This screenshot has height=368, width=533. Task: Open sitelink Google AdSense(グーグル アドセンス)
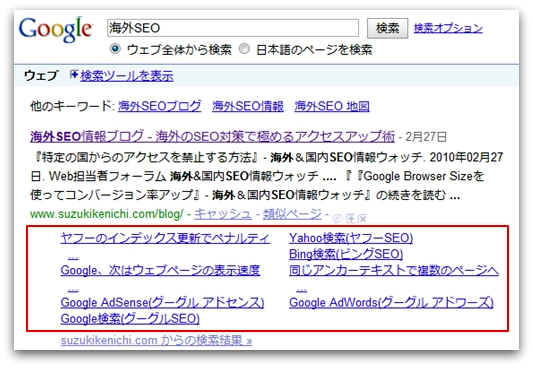[162, 302]
